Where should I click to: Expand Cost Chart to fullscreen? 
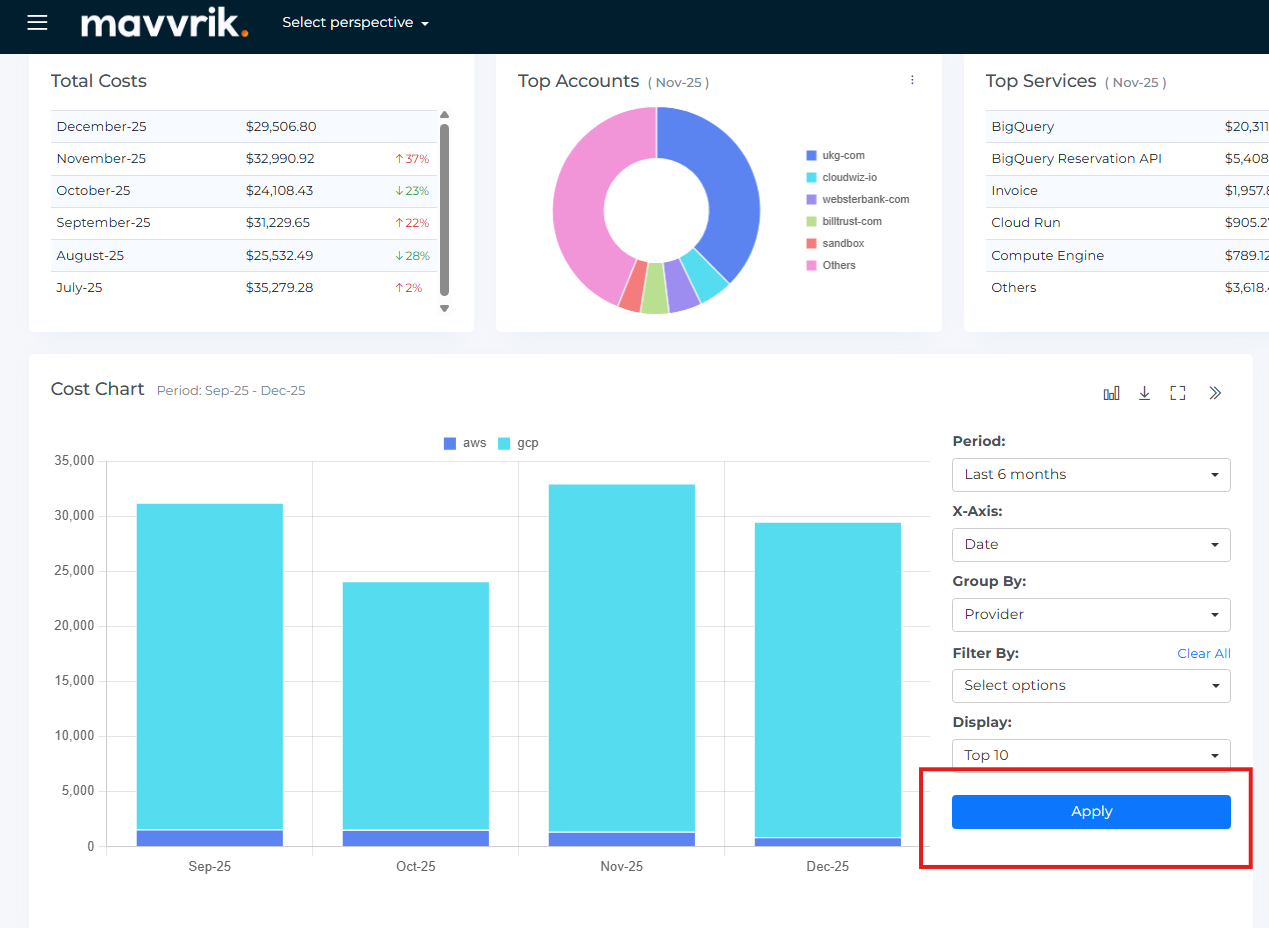1178,393
